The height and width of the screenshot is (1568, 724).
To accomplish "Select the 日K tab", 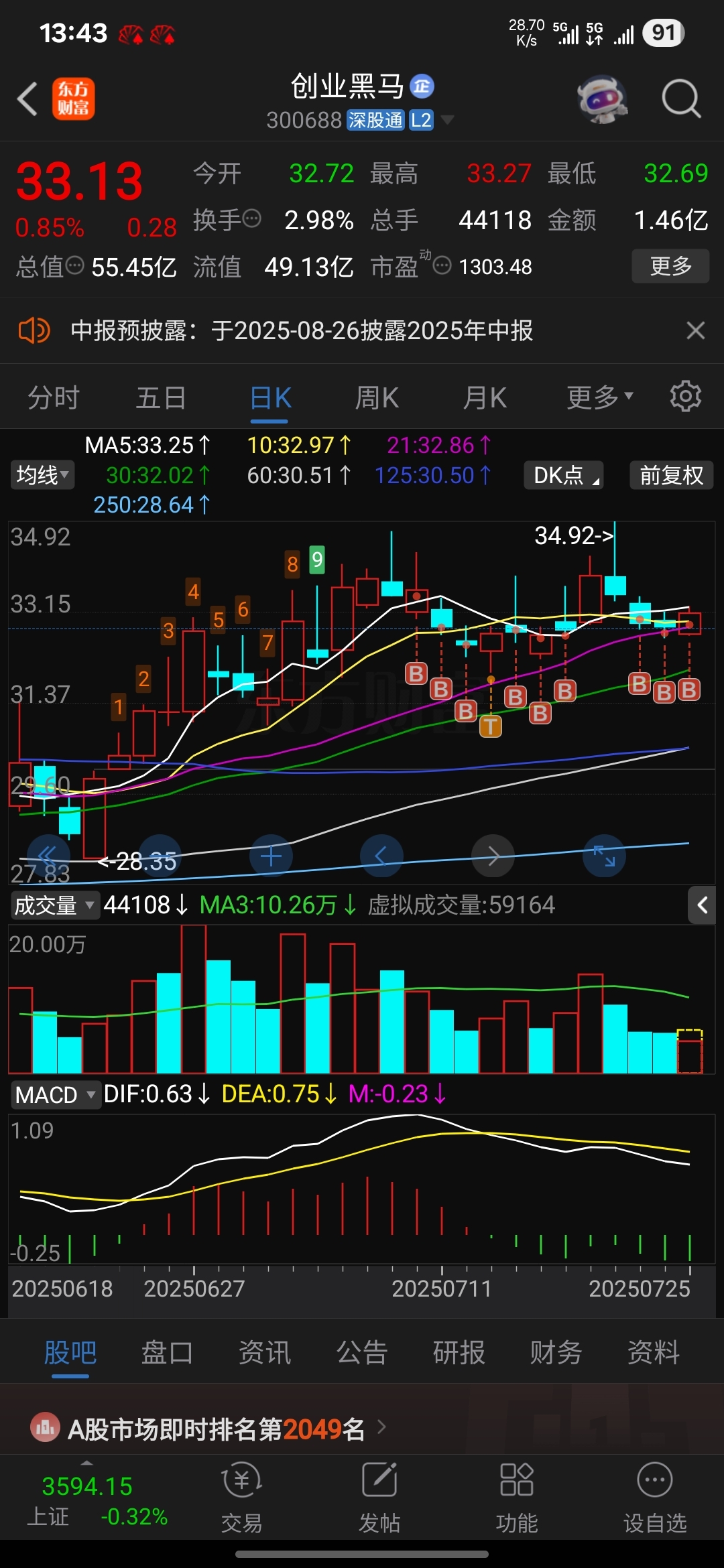I will 270,397.
